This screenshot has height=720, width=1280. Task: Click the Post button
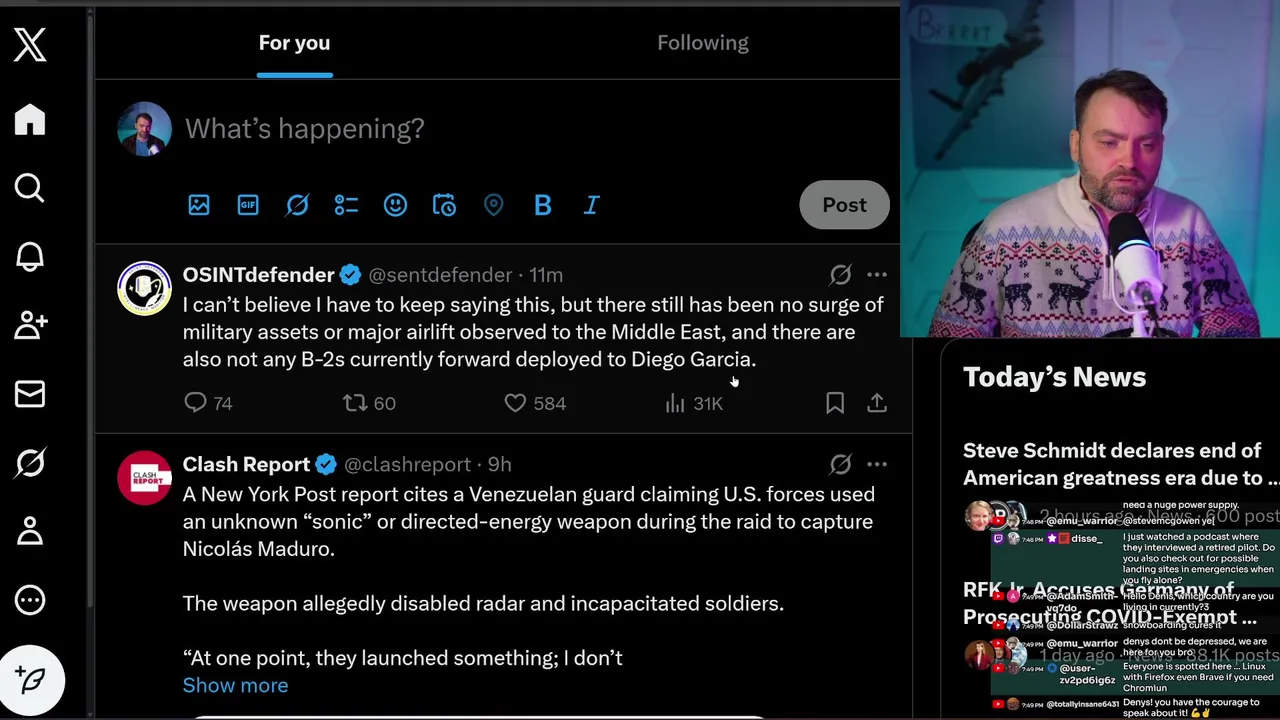click(x=844, y=205)
